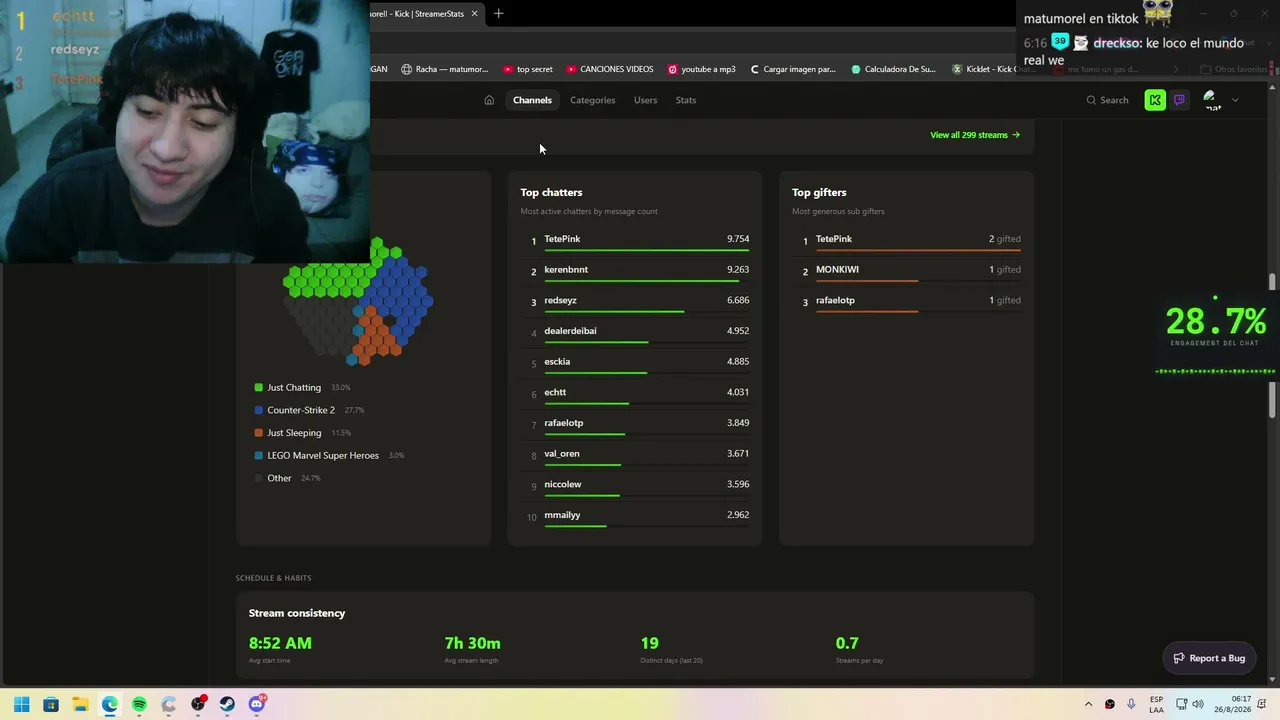Click the Just Sleeping orange legend swatch

[x=259, y=433]
